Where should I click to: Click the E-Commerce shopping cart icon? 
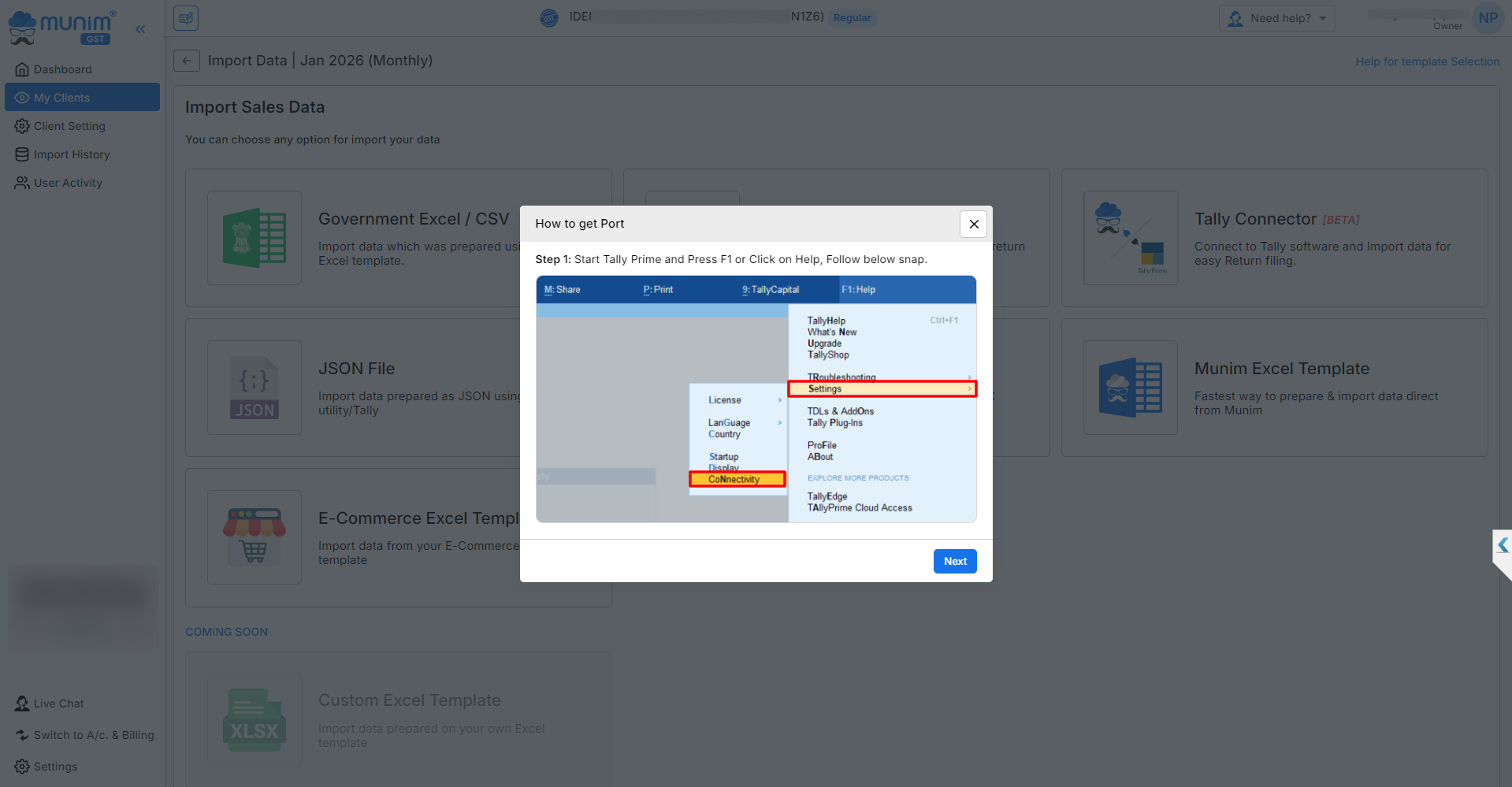(254, 537)
